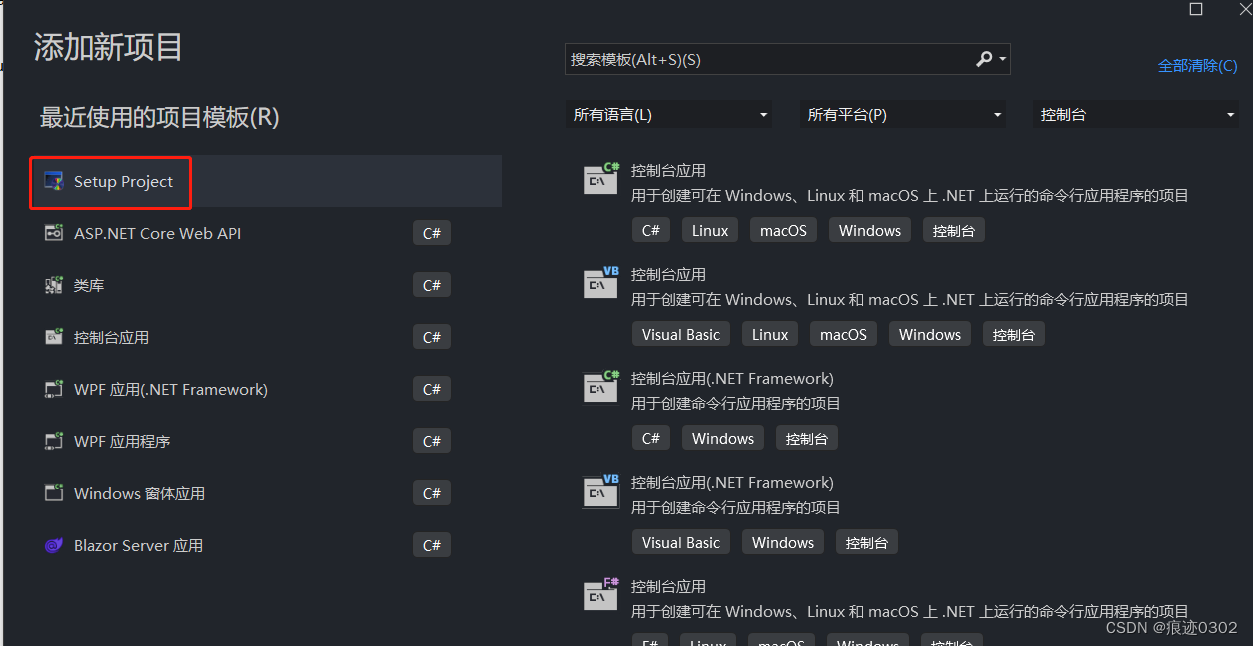Click C# tag beside ASP.NET Core Web API
Viewport: 1253px width, 646px height.
click(x=432, y=233)
